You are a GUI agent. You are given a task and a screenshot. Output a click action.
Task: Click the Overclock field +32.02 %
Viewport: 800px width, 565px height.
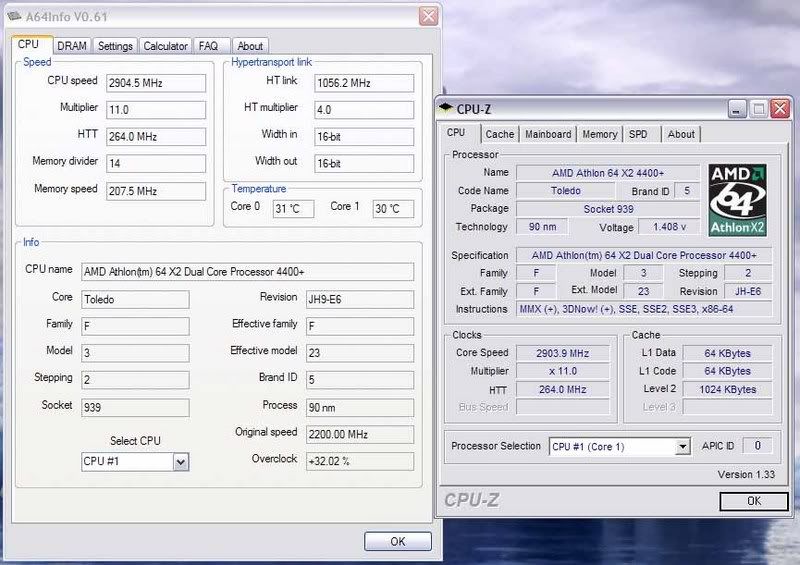click(x=360, y=461)
